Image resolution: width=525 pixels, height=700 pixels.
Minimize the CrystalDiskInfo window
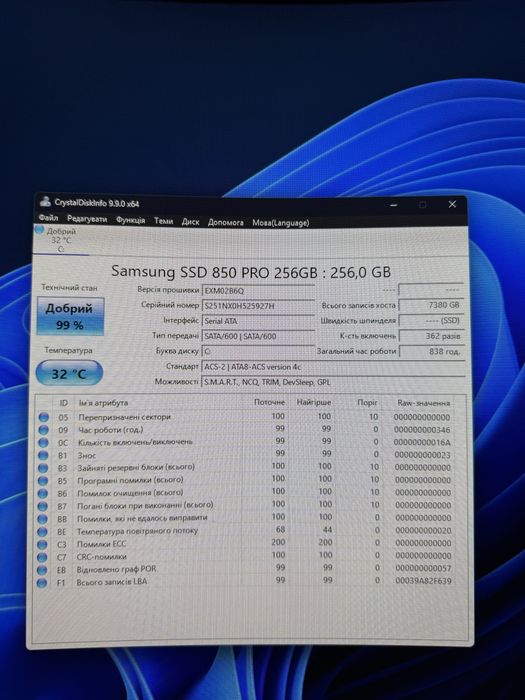tap(393, 205)
